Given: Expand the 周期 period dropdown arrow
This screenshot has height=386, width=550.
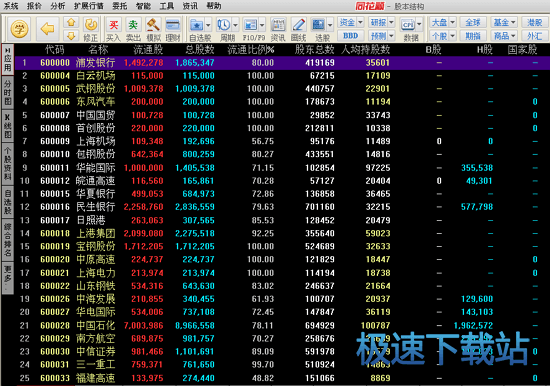Looking at the screenshot, I should [235, 25].
